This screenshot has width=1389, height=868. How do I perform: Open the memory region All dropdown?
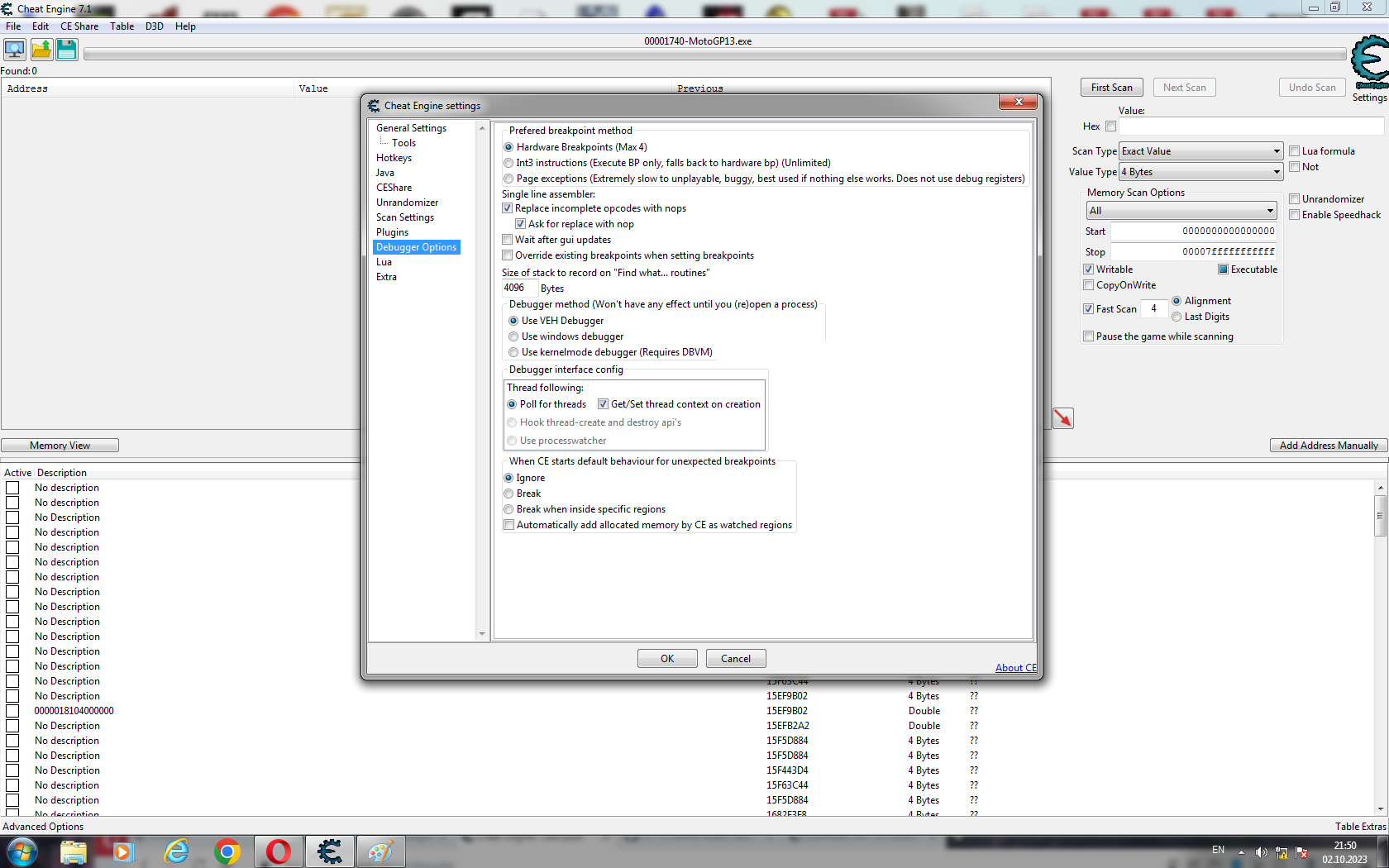(1181, 211)
